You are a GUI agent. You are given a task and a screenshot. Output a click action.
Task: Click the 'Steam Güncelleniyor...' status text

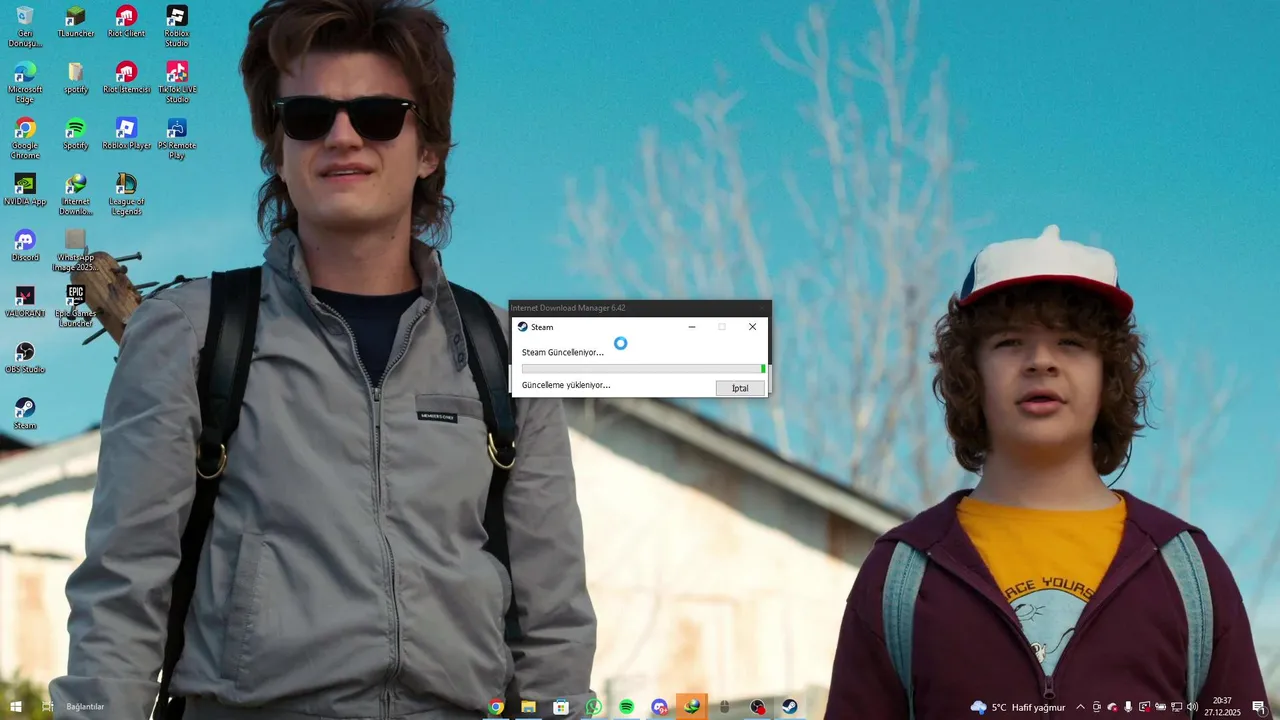pyautogui.click(x=563, y=352)
